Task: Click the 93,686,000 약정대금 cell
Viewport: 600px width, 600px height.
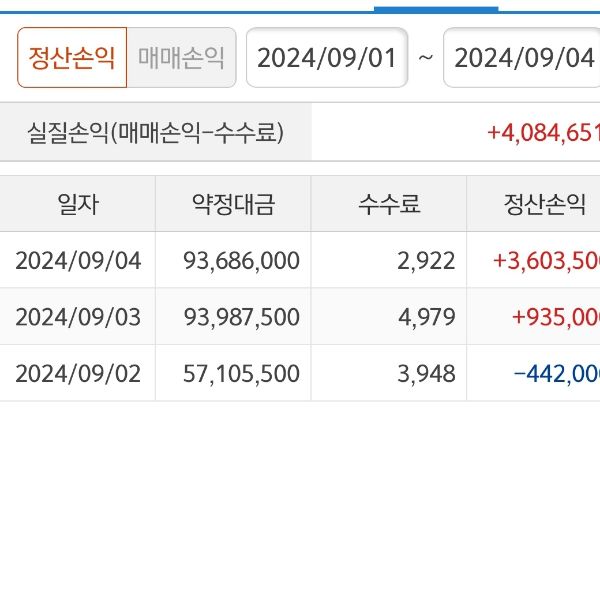Action: 242,261
